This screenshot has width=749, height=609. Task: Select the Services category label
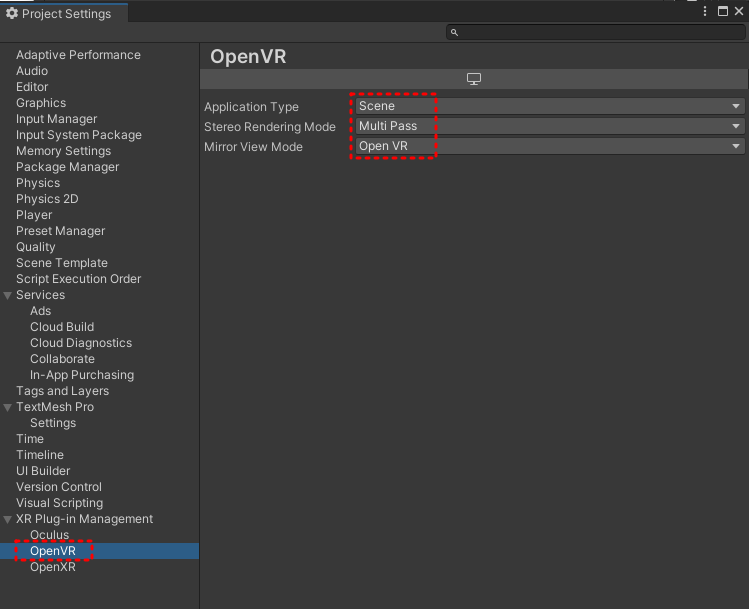point(41,295)
